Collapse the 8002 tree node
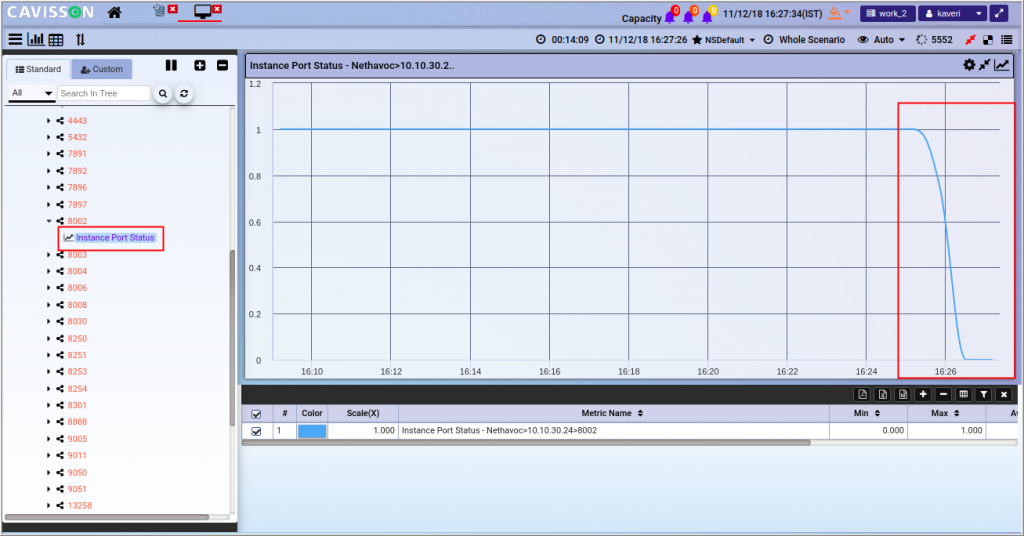 (x=48, y=221)
